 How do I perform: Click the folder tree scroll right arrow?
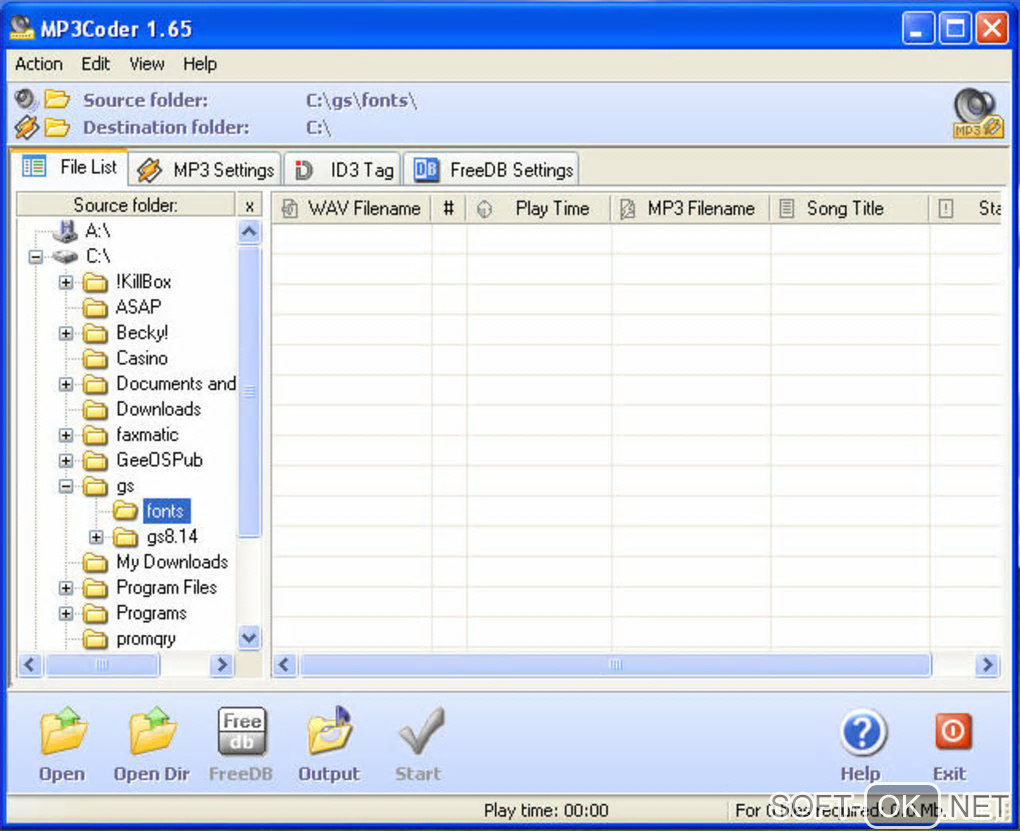222,664
